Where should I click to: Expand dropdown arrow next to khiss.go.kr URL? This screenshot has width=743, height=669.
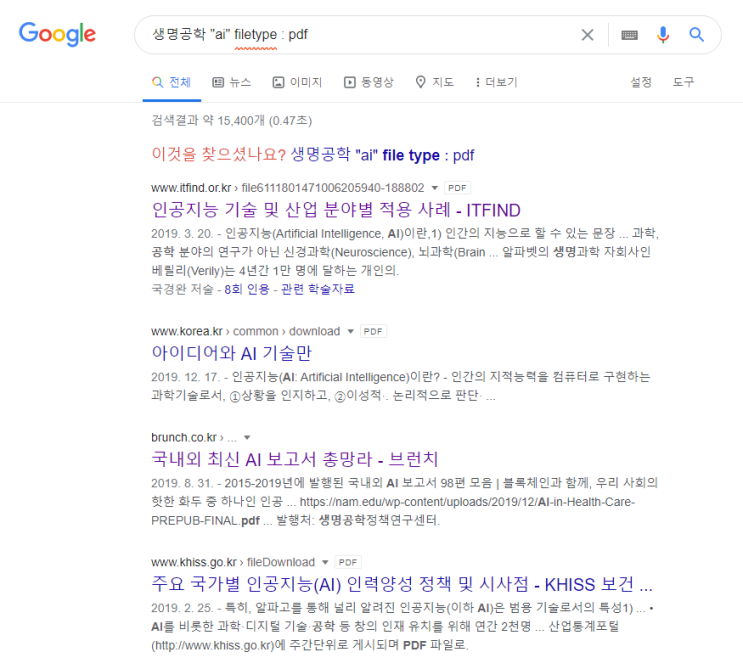point(325,562)
